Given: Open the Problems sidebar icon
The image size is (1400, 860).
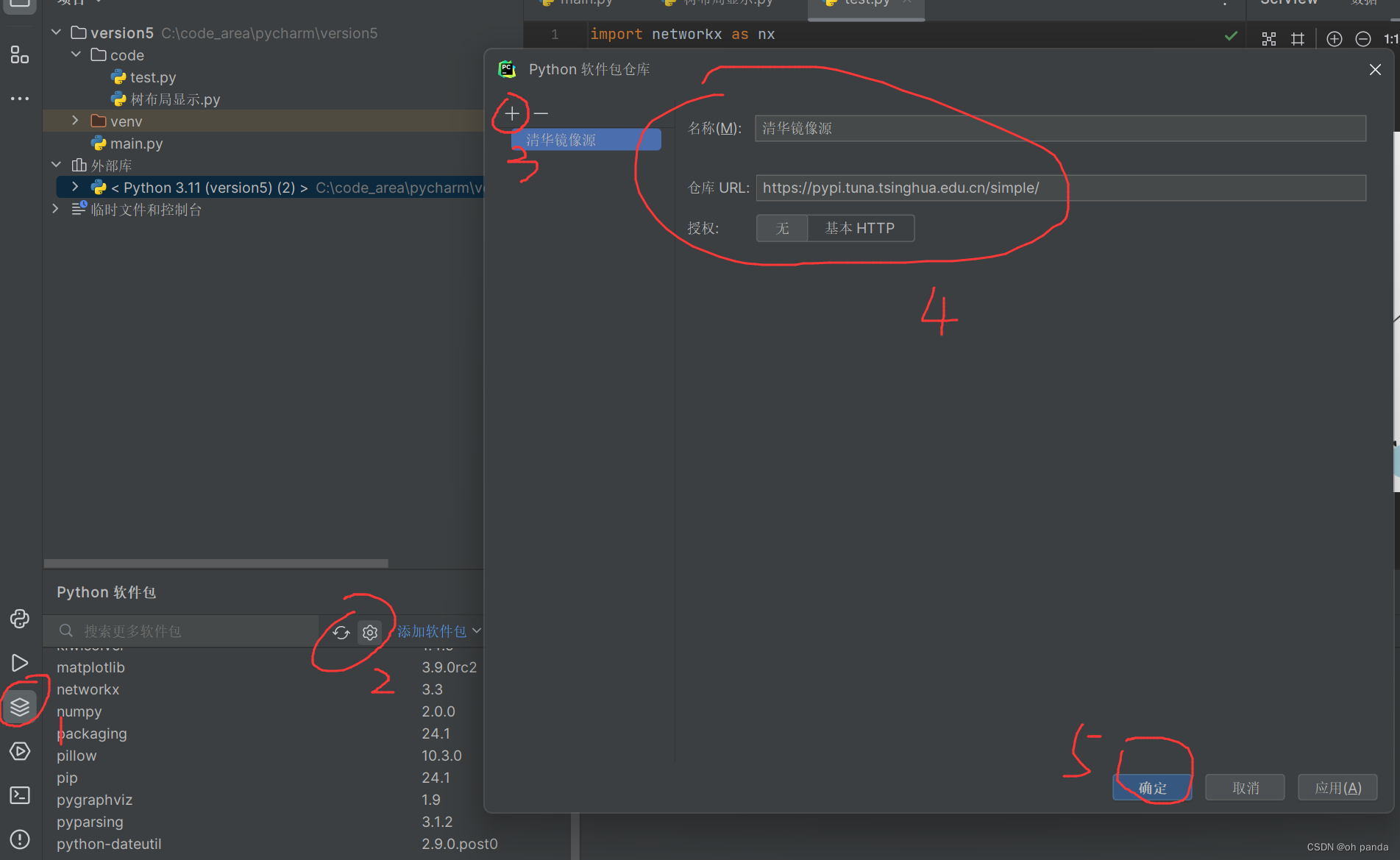Looking at the screenshot, I should click(20, 839).
